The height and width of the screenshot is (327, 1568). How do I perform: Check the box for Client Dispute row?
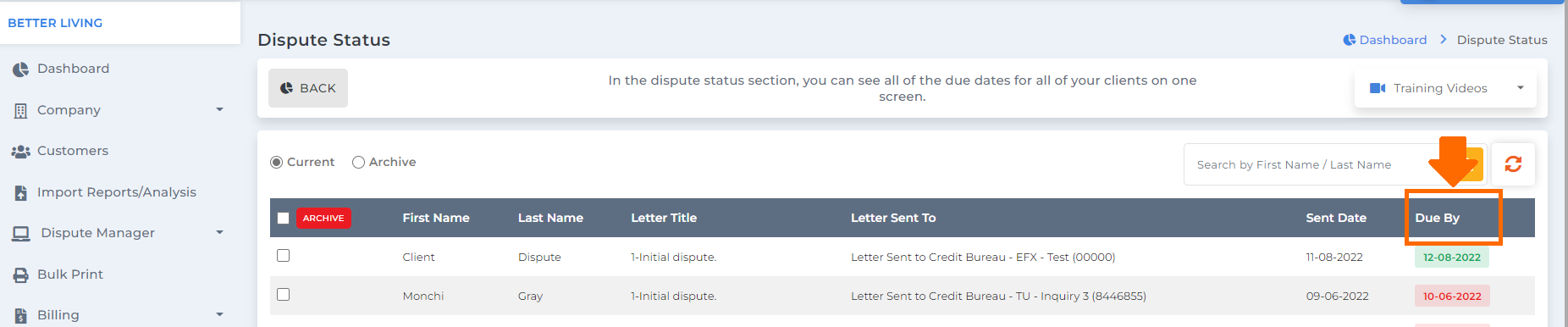(284, 256)
